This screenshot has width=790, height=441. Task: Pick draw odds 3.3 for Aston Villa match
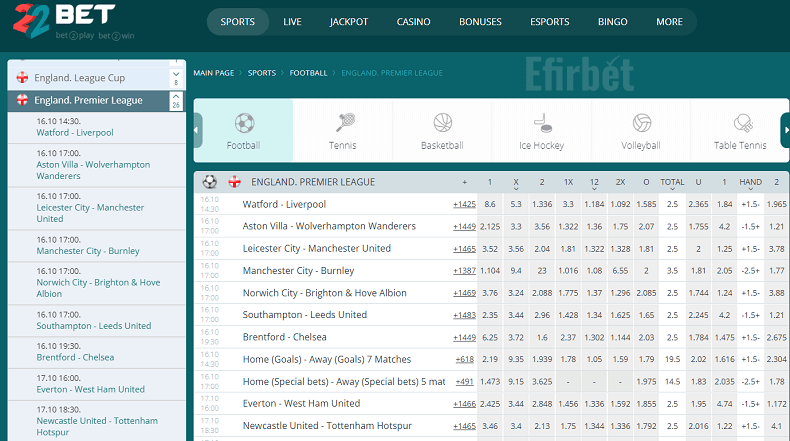(x=516, y=226)
